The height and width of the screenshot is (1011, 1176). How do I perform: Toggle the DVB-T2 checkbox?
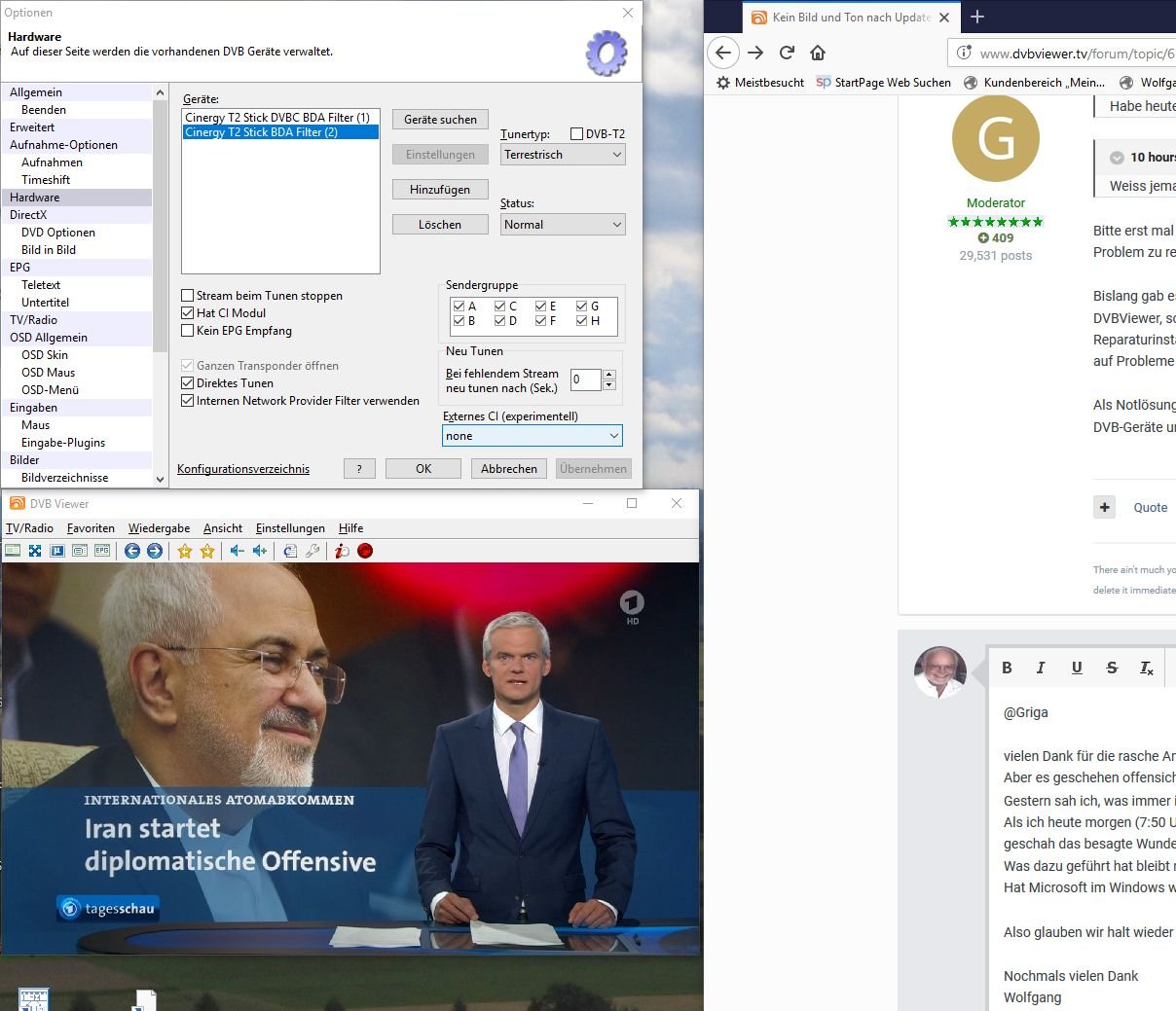click(576, 134)
